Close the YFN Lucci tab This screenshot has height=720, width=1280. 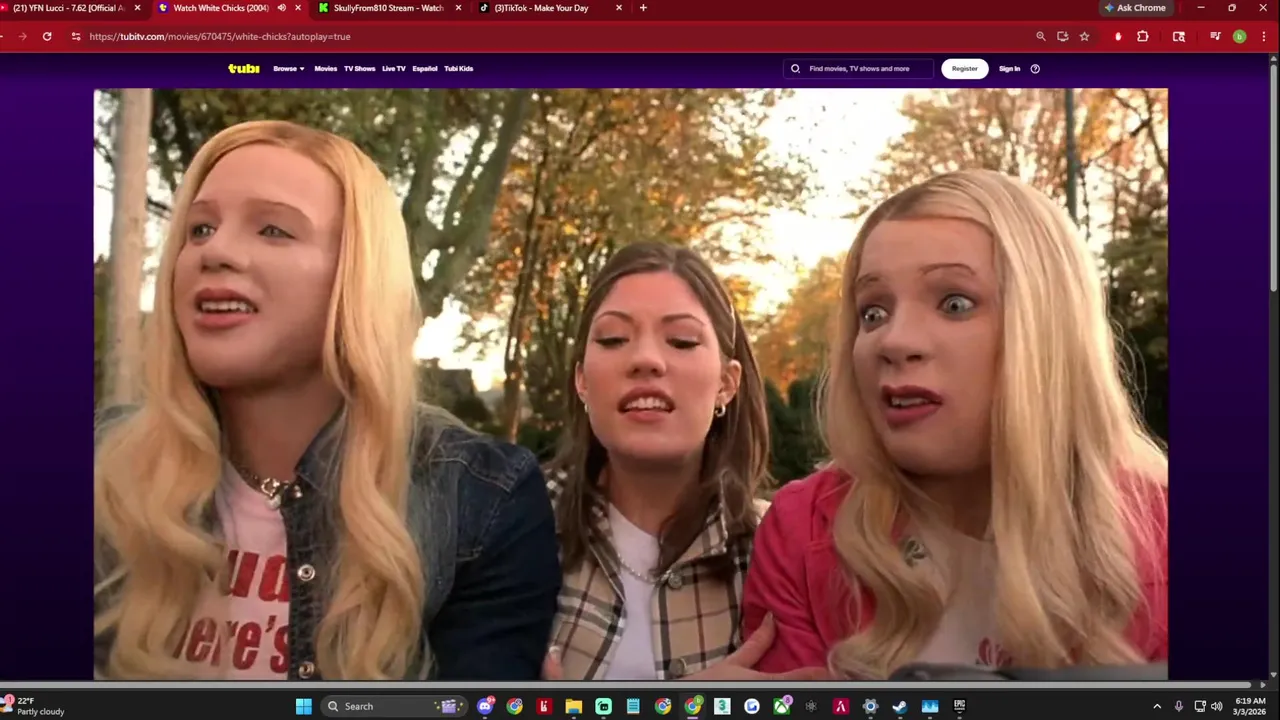pyautogui.click(x=138, y=8)
